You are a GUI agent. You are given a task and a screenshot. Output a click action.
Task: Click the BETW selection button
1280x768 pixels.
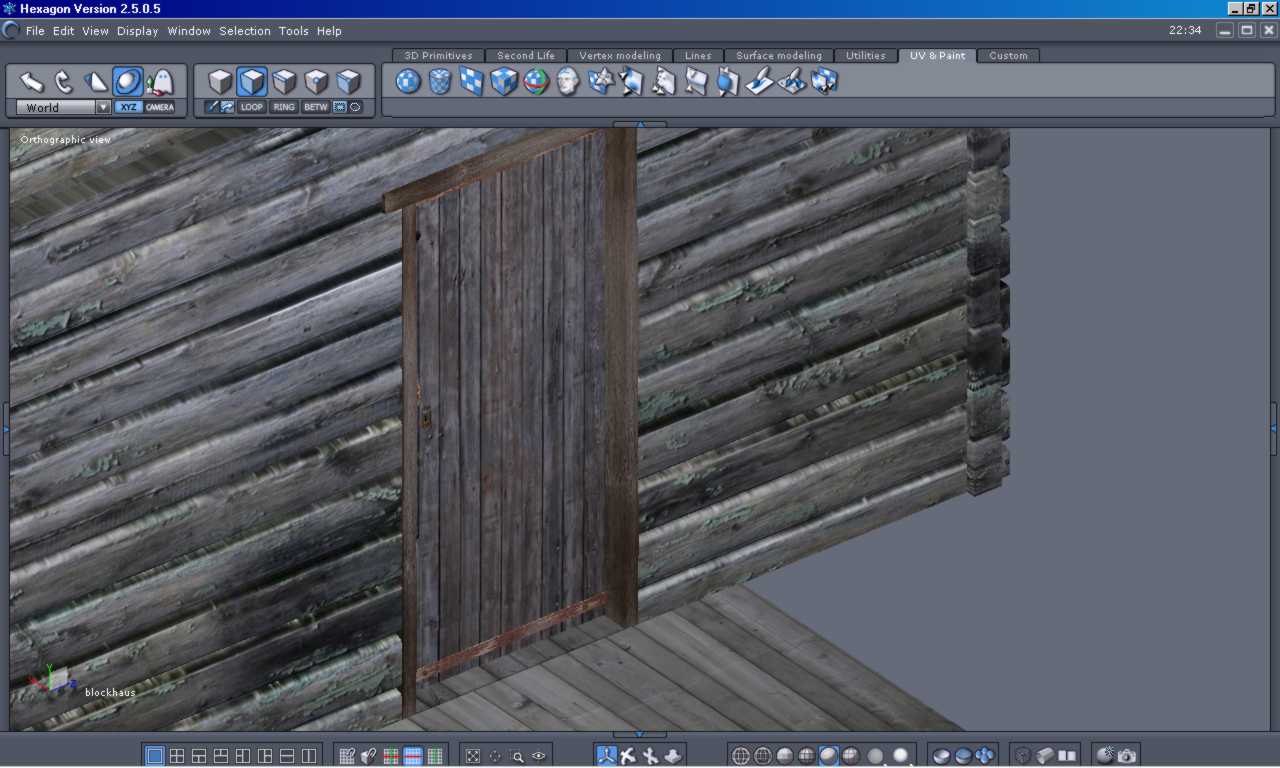click(x=316, y=107)
